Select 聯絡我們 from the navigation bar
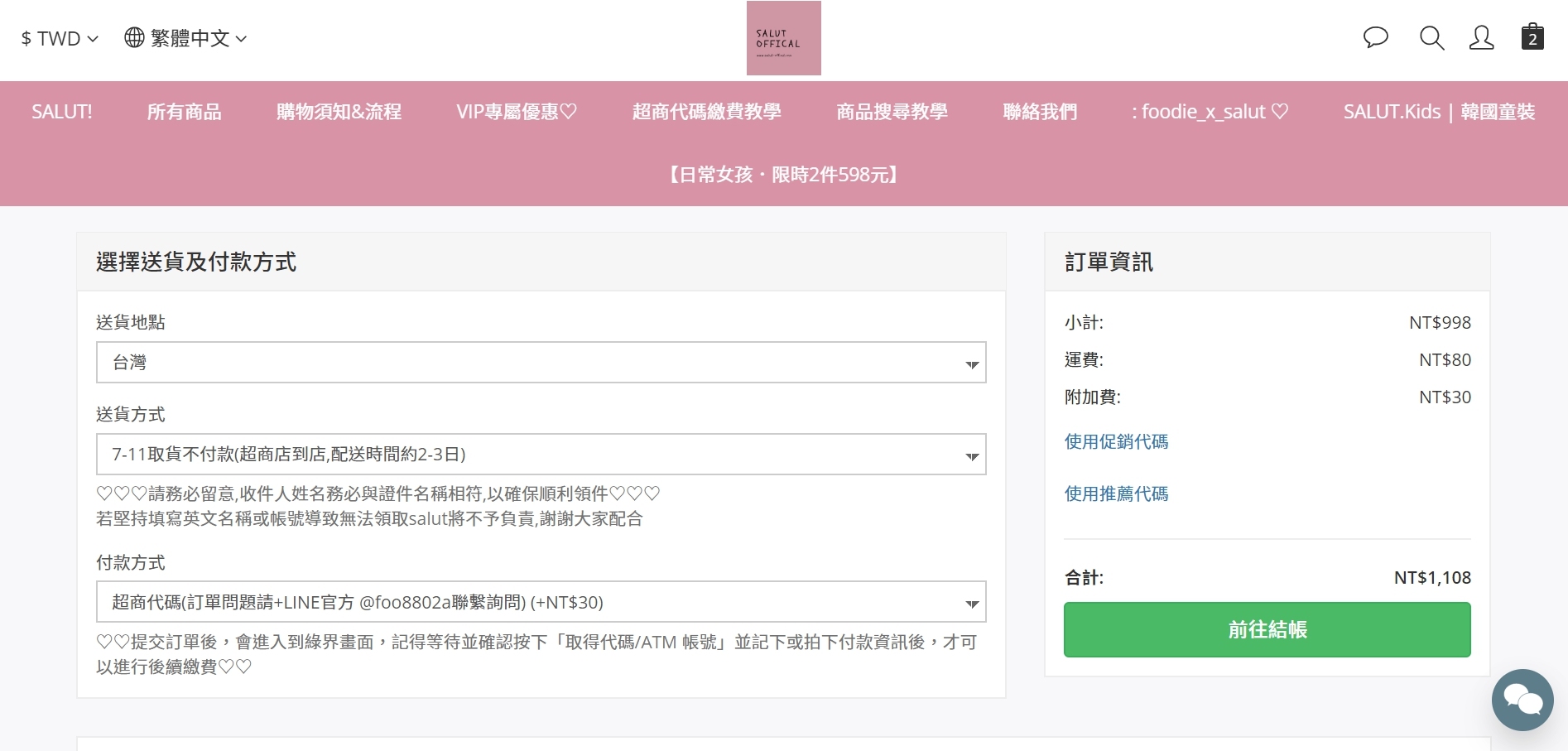The height and width of the screenshot is (751, 1568). coord(1040,112)
